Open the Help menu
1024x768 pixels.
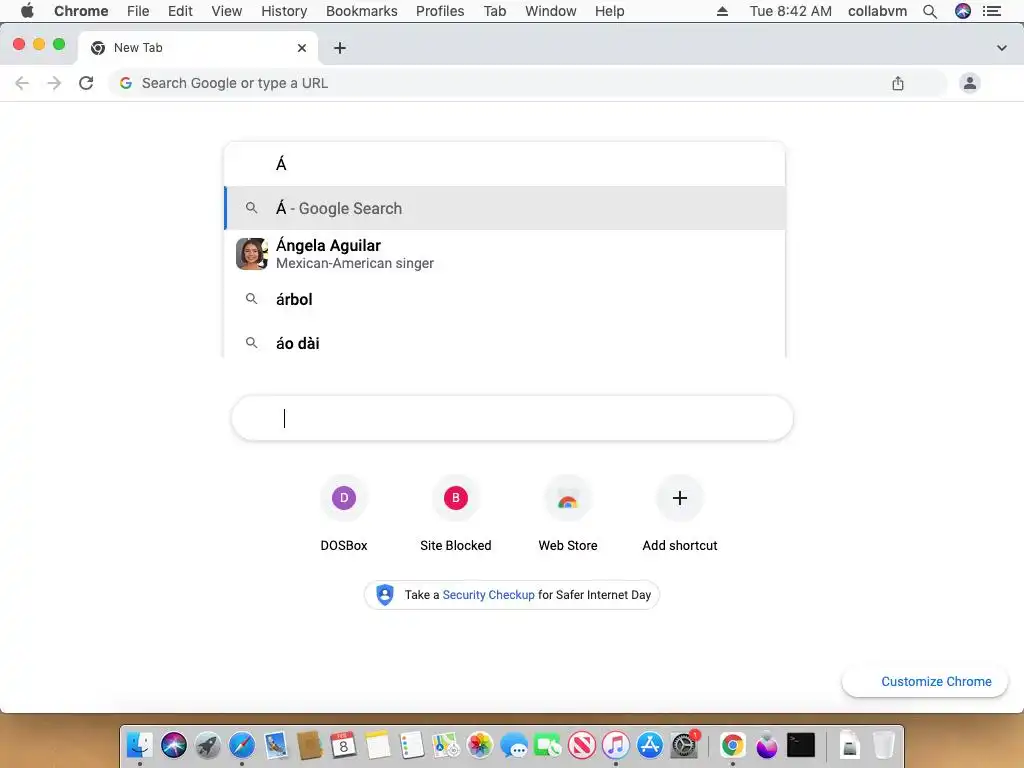(609, 11)
